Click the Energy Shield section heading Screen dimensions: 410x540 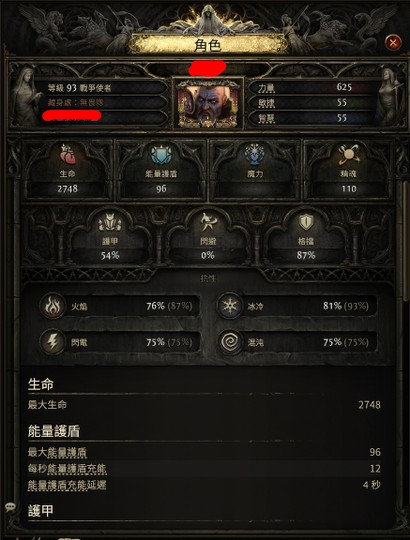[54, 431]
